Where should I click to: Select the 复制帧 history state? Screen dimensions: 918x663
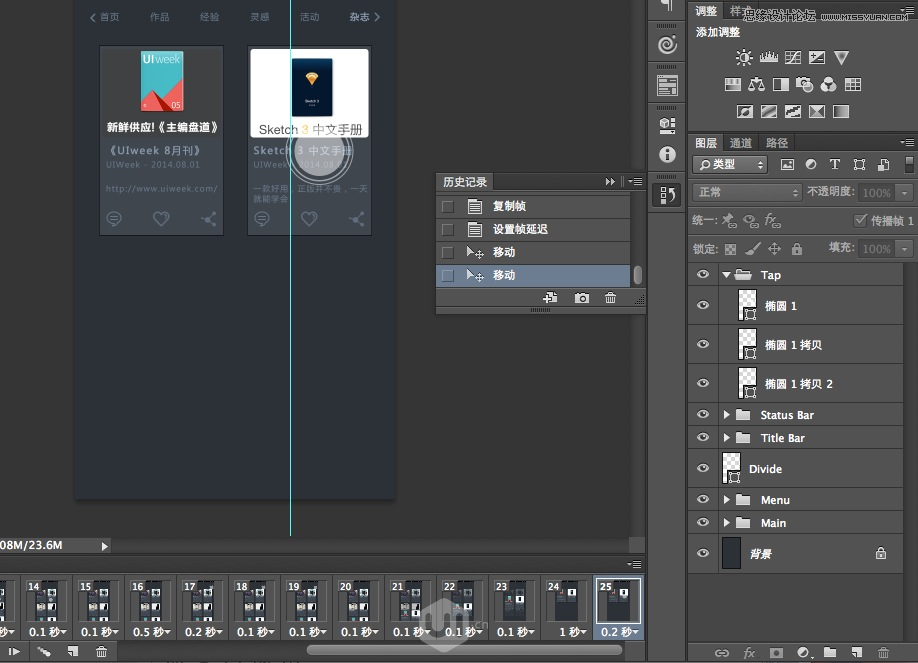coord(533,206)
